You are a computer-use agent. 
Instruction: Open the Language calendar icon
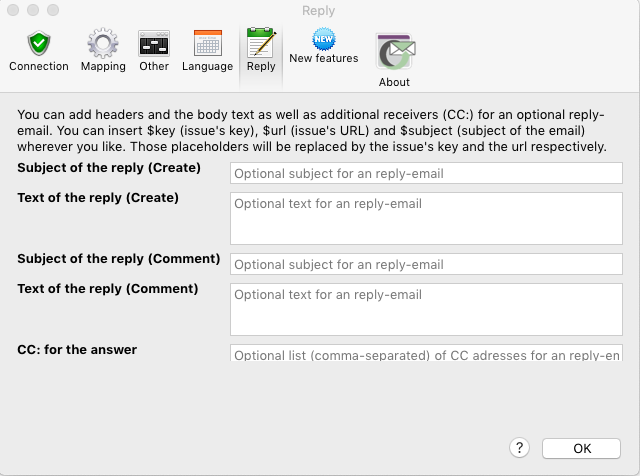click(207, 44)
